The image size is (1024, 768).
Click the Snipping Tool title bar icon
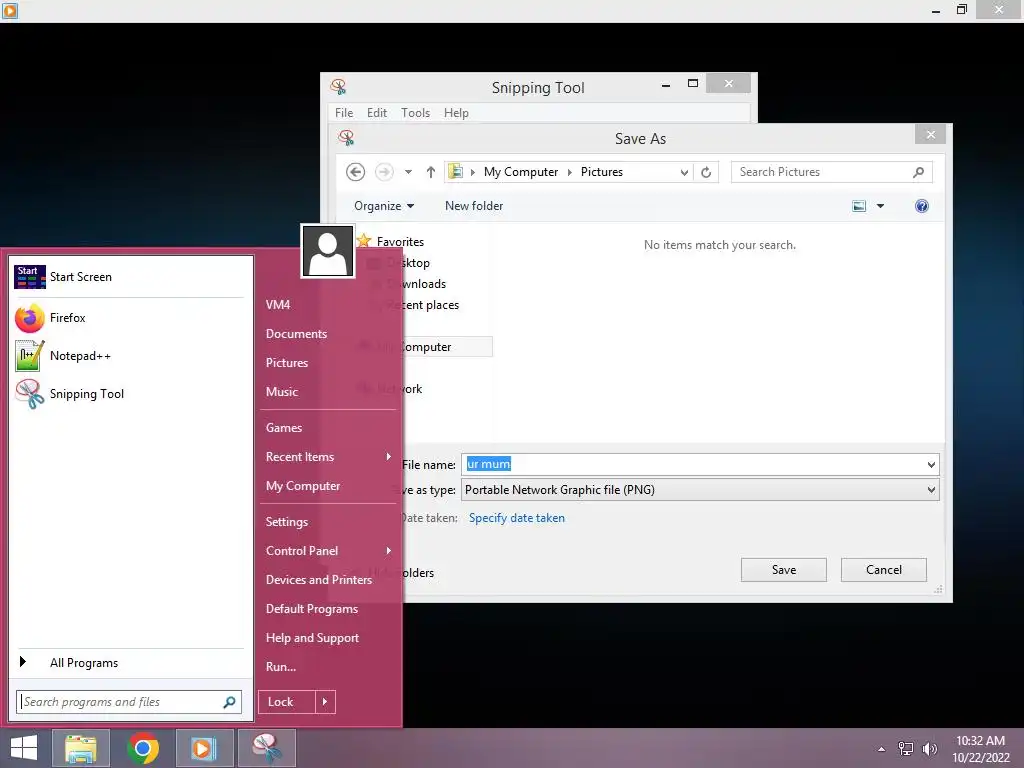338,87
